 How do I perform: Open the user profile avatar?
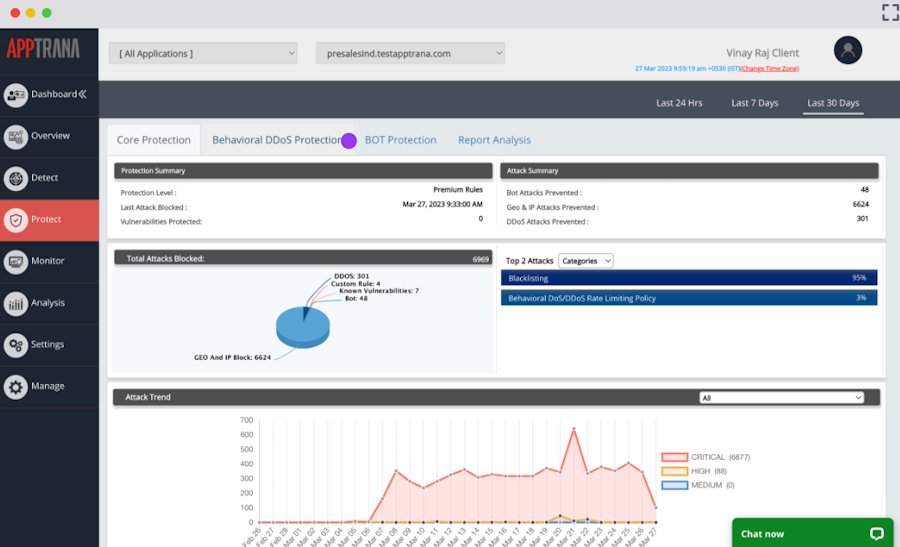848,50
